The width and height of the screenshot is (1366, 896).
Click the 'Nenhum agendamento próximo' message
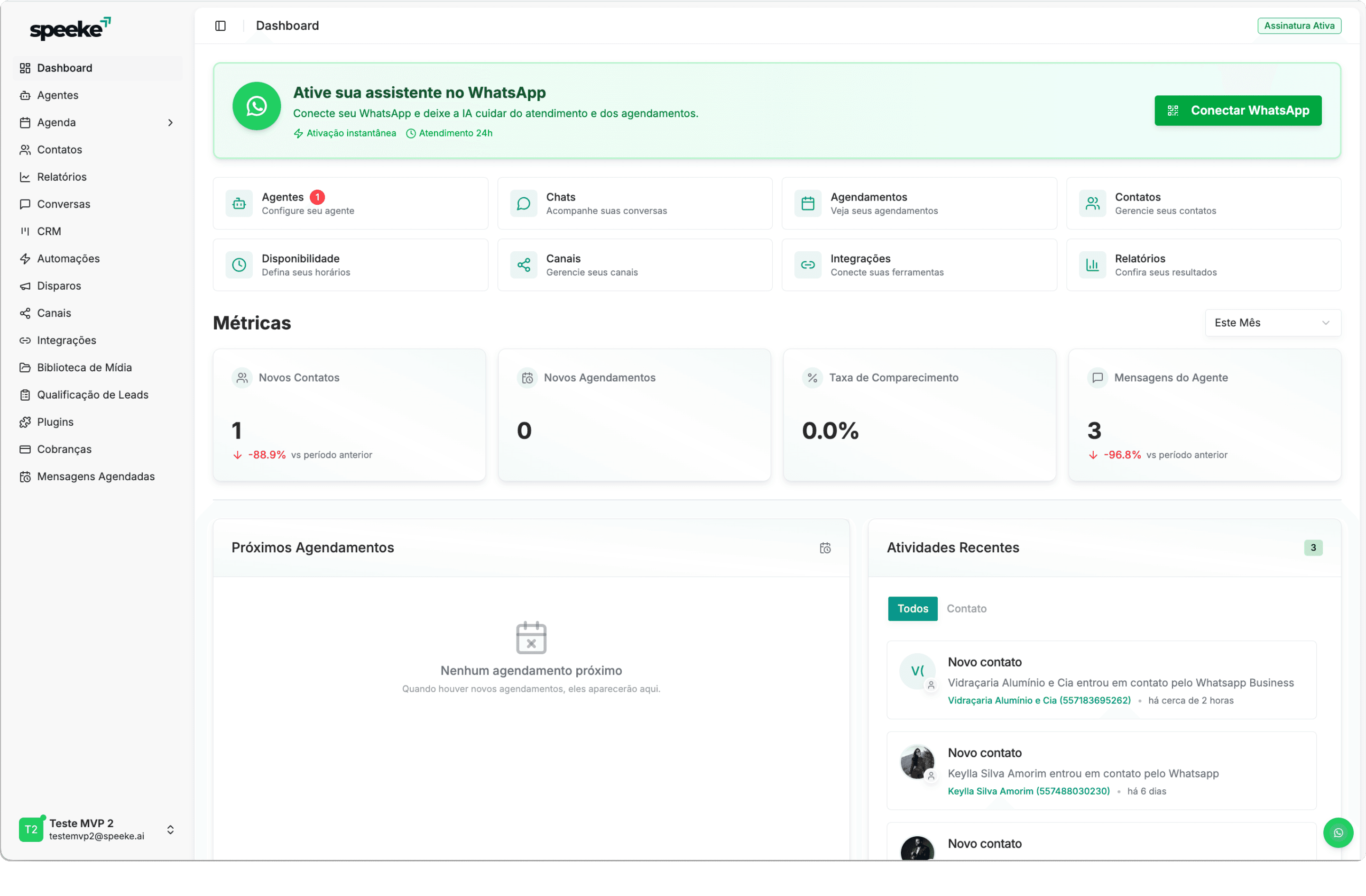pyautogui.click(x=531, y=671)
